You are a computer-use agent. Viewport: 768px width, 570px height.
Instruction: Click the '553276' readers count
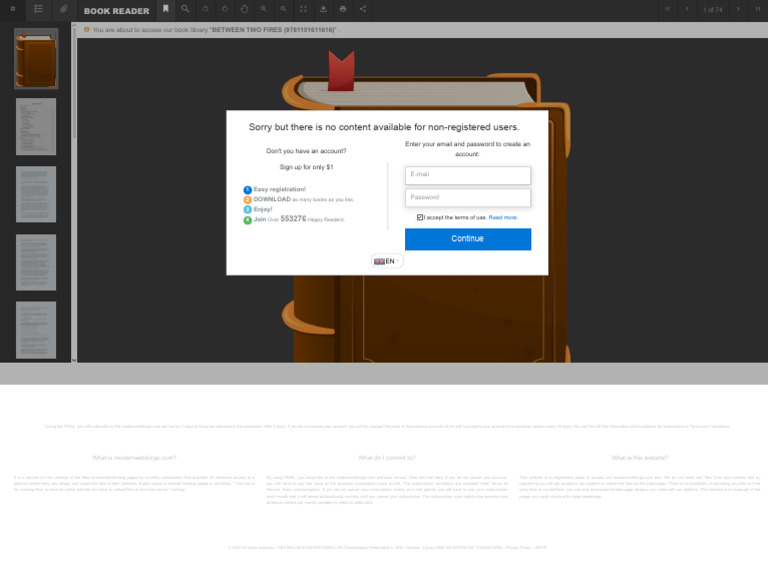[293, 218]
